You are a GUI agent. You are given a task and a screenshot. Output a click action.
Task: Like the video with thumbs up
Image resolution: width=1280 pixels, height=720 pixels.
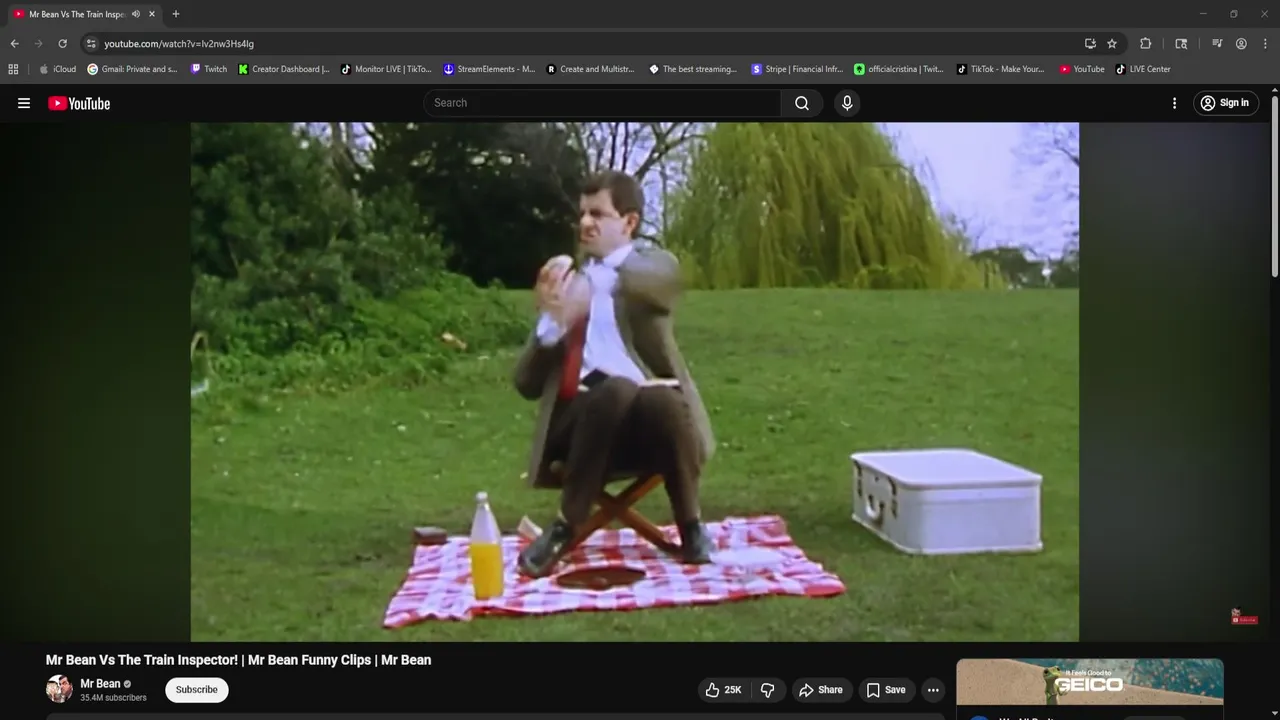point(723,690)
